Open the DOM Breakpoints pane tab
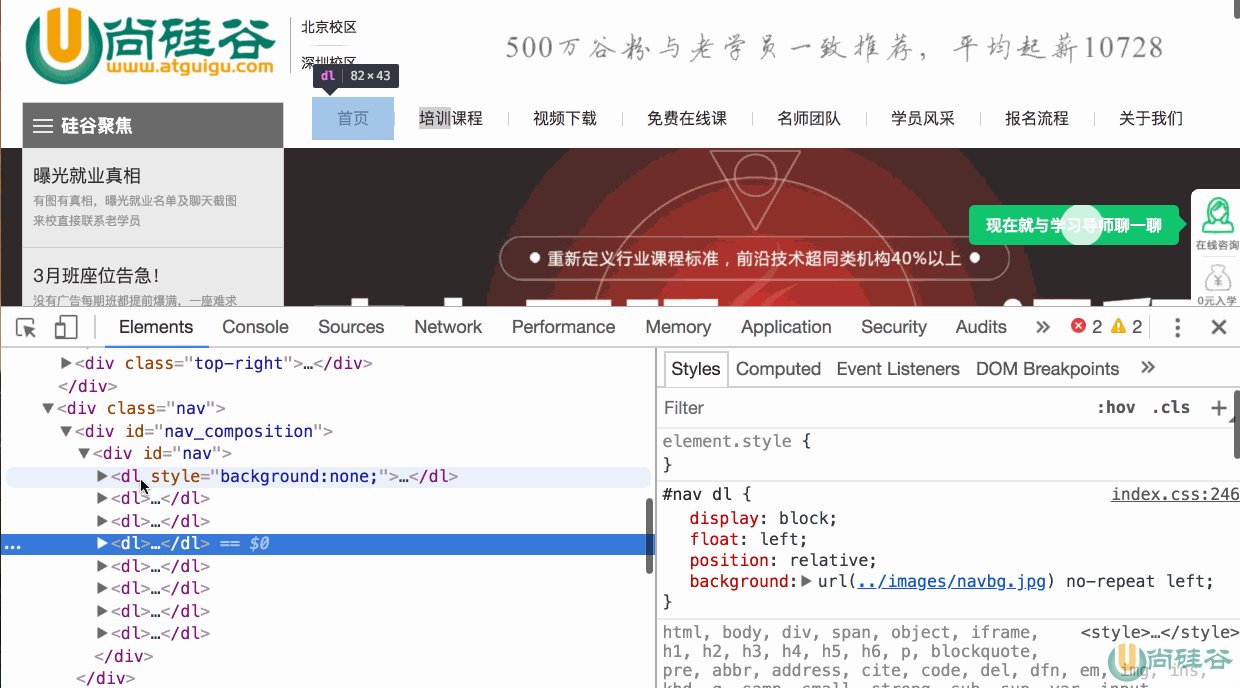Image resolution: width=1240 pixels, height=688 pixels. (x=1048, y=369)
